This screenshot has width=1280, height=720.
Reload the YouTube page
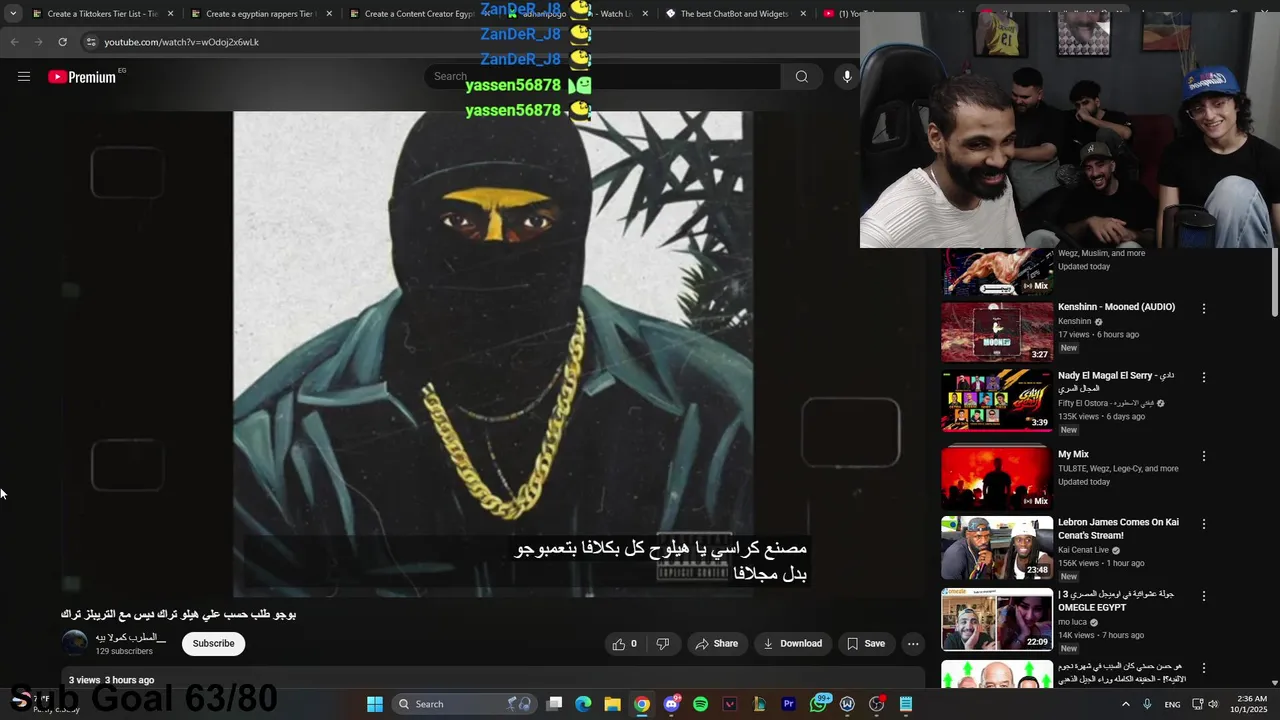[62, 42]
